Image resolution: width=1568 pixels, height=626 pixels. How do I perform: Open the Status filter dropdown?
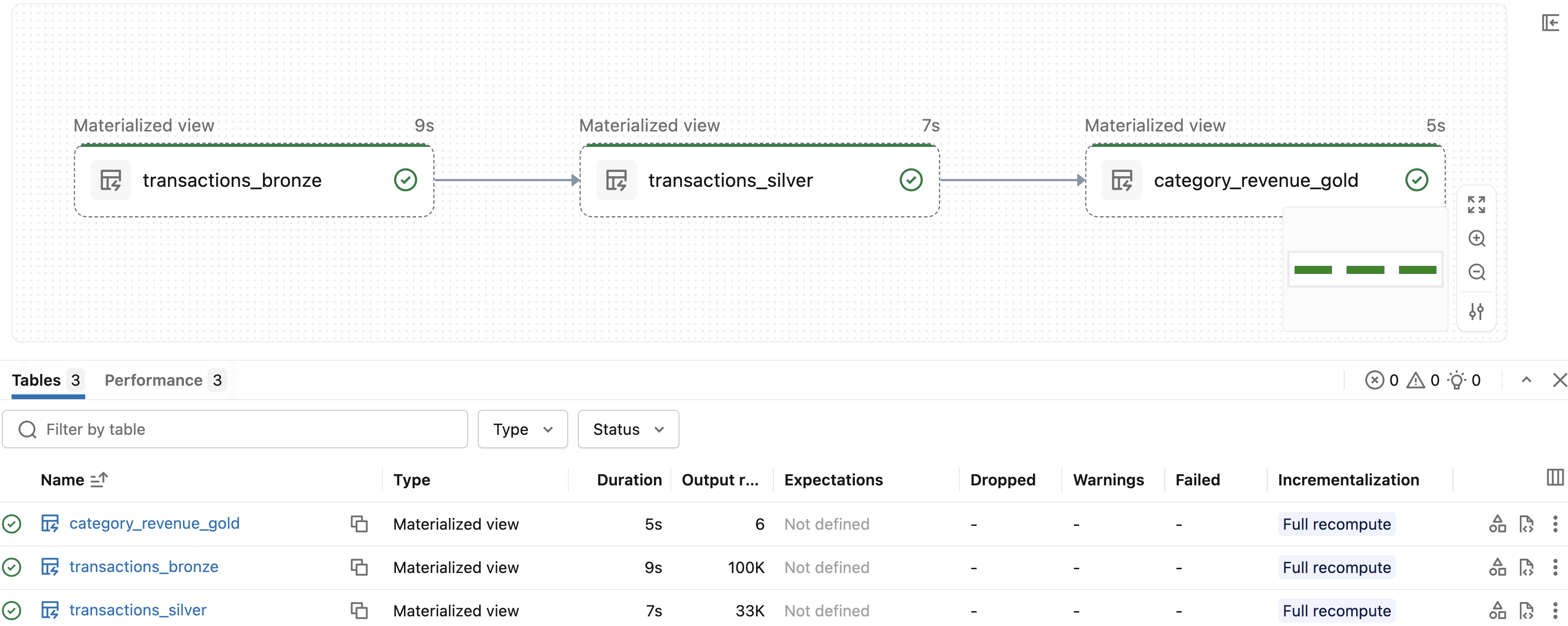click(x=627, y=429)
